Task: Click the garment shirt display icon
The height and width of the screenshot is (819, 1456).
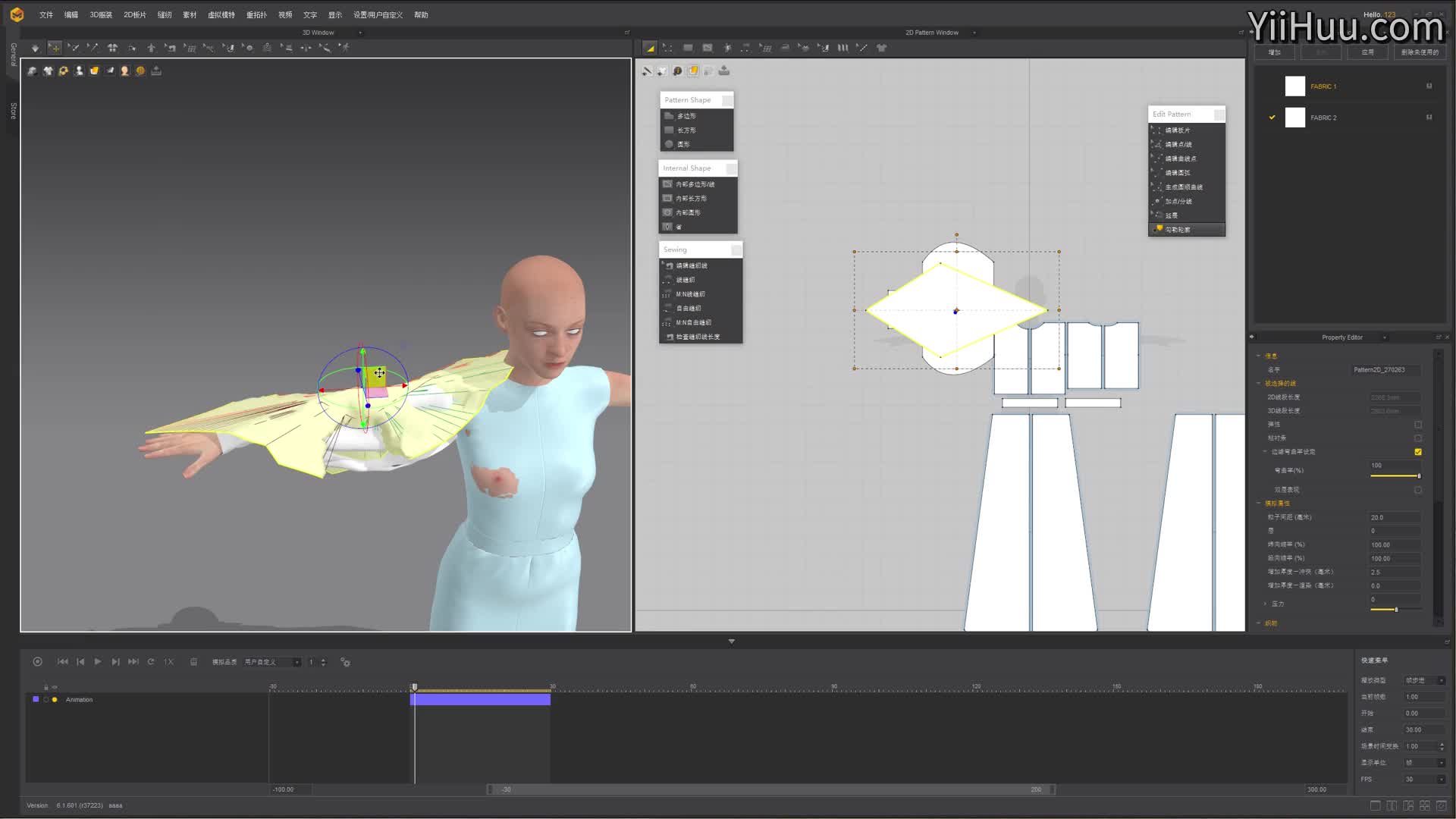Action: 48,71
